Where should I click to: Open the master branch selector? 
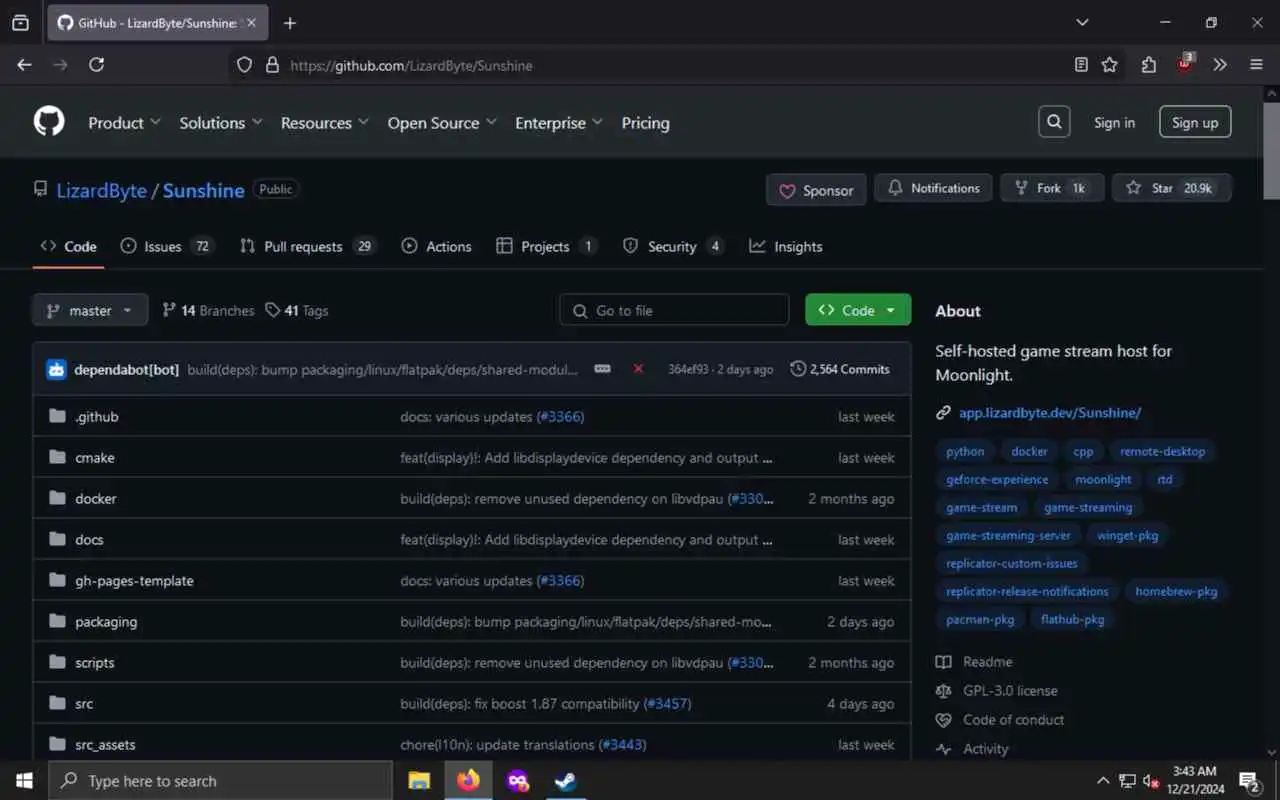90,310
